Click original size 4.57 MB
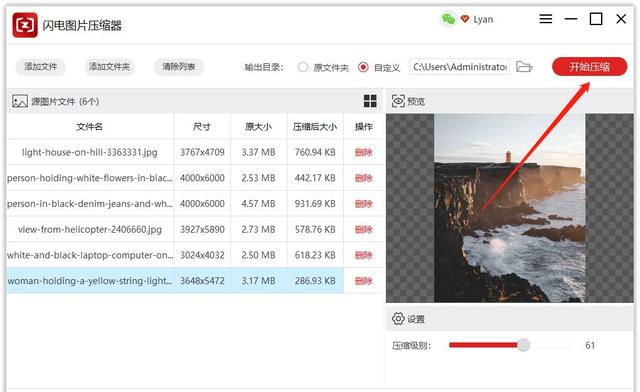 258,204
